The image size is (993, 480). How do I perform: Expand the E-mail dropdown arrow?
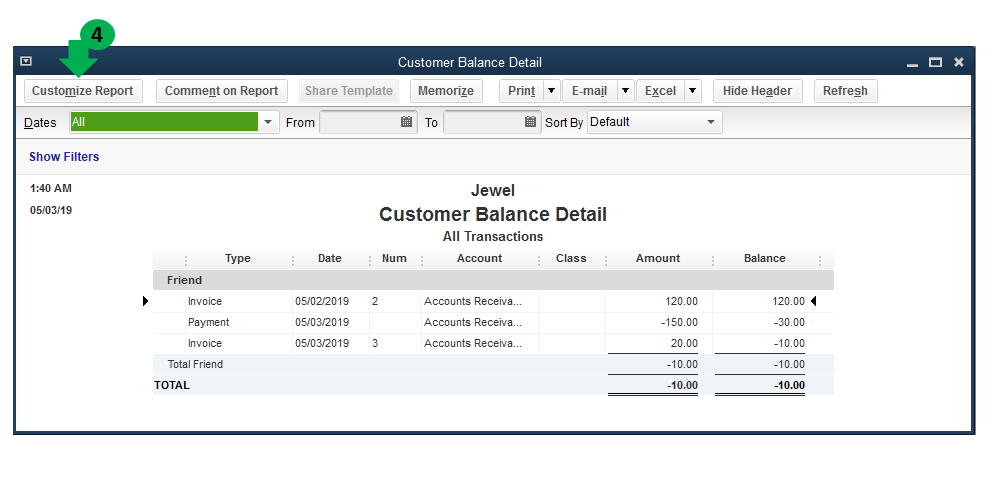click(x=625, y=91)
